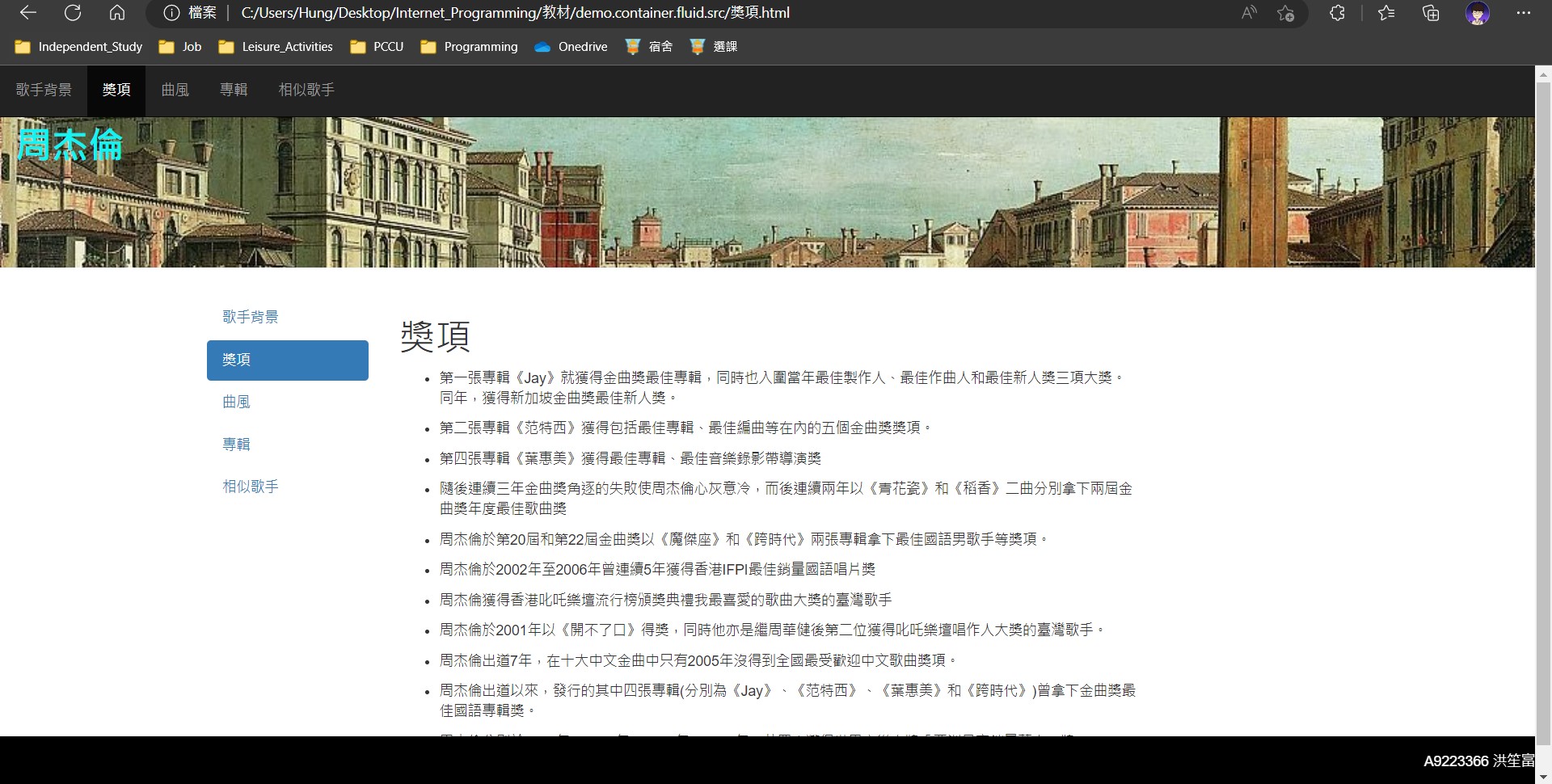
Task: Open the browser Home page
Action: point(117,13)
